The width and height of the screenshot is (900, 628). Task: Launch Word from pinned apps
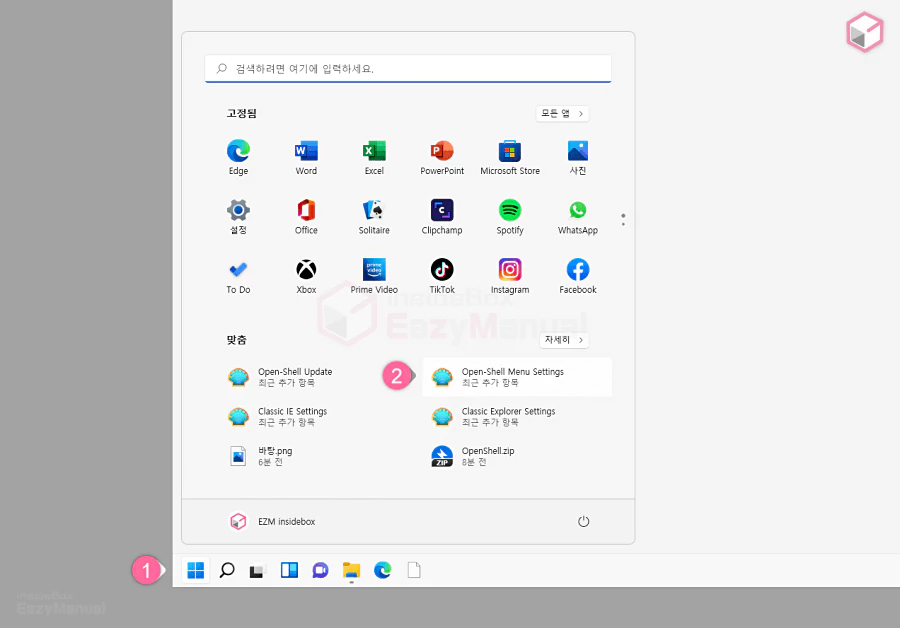coord(306,157)
